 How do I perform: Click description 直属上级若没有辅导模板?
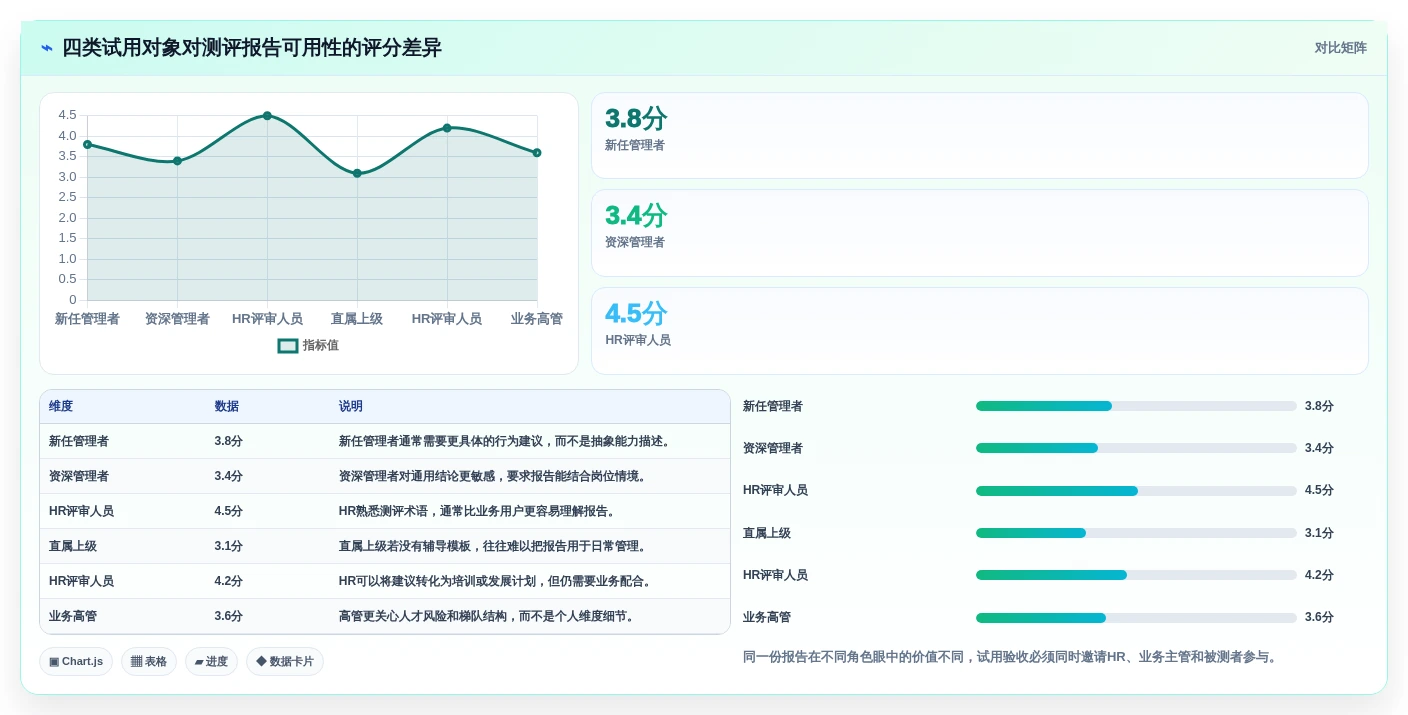[x=492, y=546]
